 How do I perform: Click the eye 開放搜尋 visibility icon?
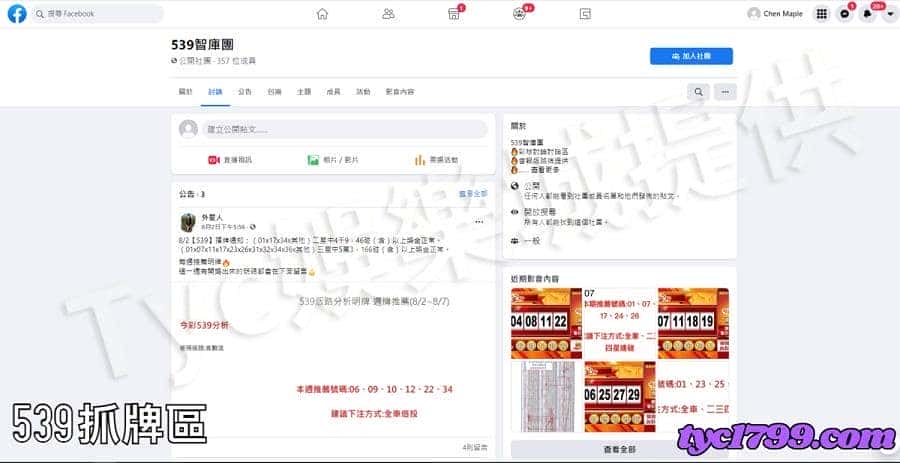point(515,212)
